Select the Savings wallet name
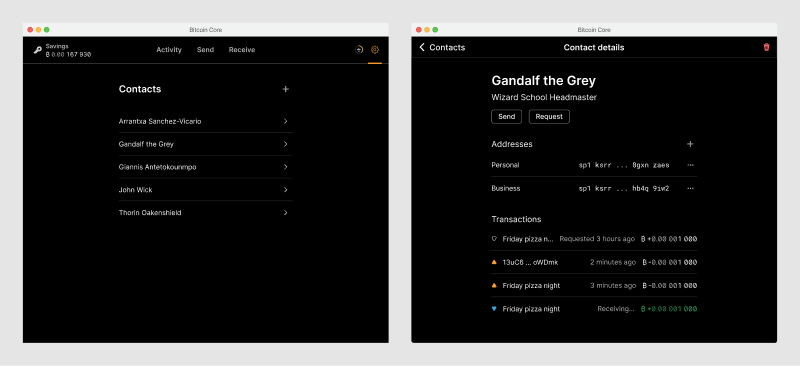 pyautogui.click(x=57, y=46)
